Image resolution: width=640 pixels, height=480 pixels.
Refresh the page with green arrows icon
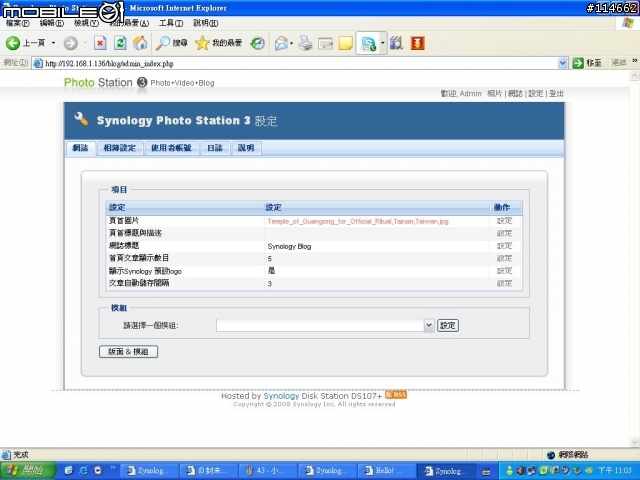click(x=120, y=43)
